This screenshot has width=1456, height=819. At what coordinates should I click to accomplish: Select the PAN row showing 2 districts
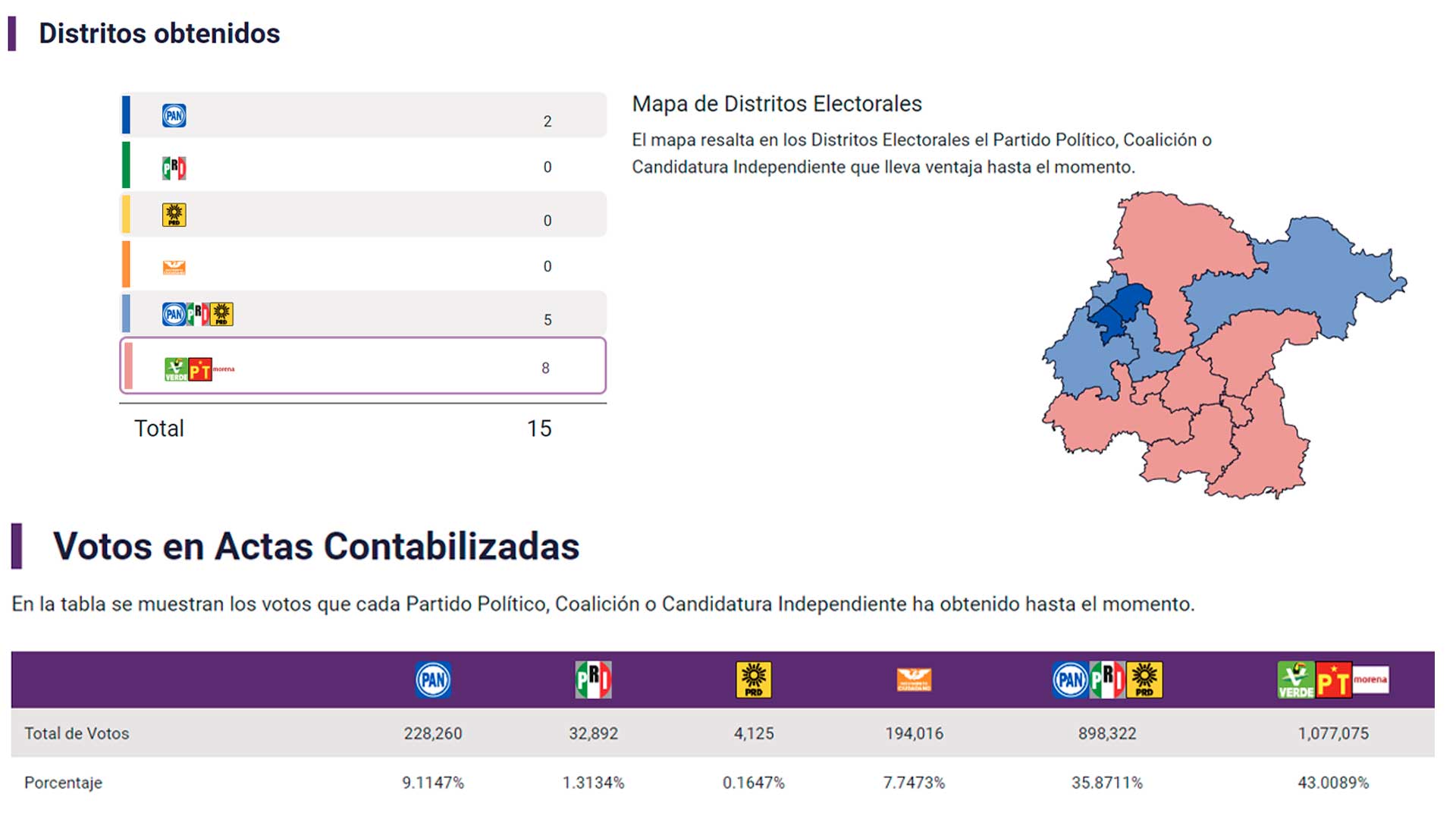coord(364,115)
